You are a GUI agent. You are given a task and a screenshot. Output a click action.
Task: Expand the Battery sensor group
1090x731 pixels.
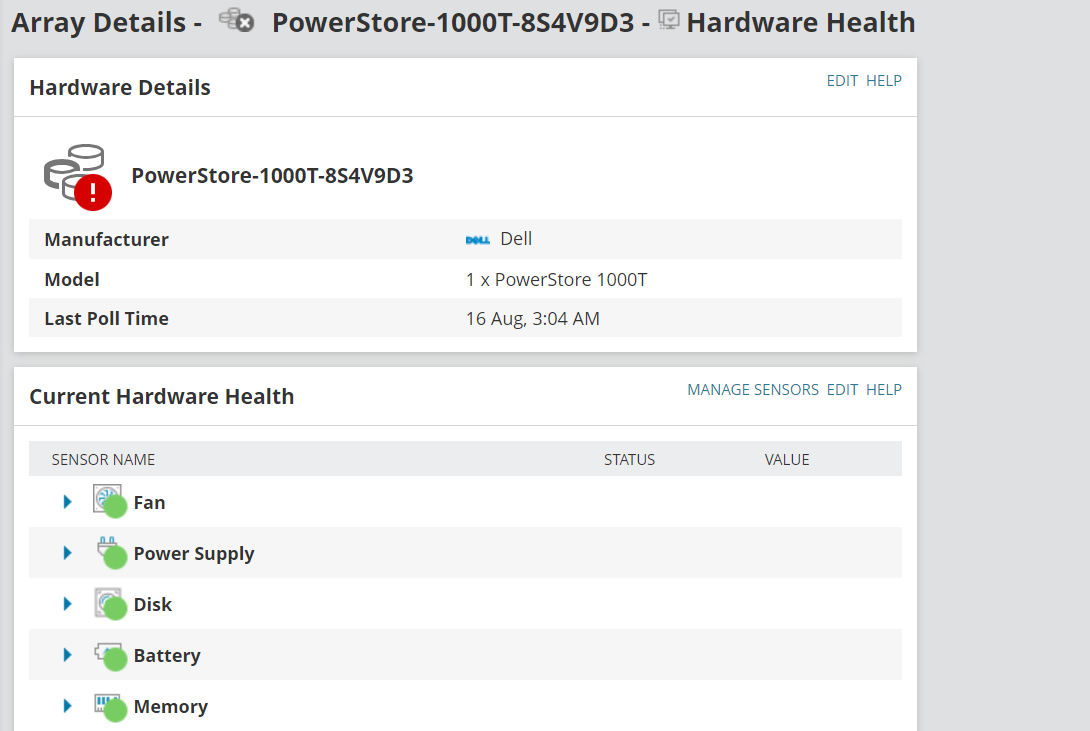(67, 655)
